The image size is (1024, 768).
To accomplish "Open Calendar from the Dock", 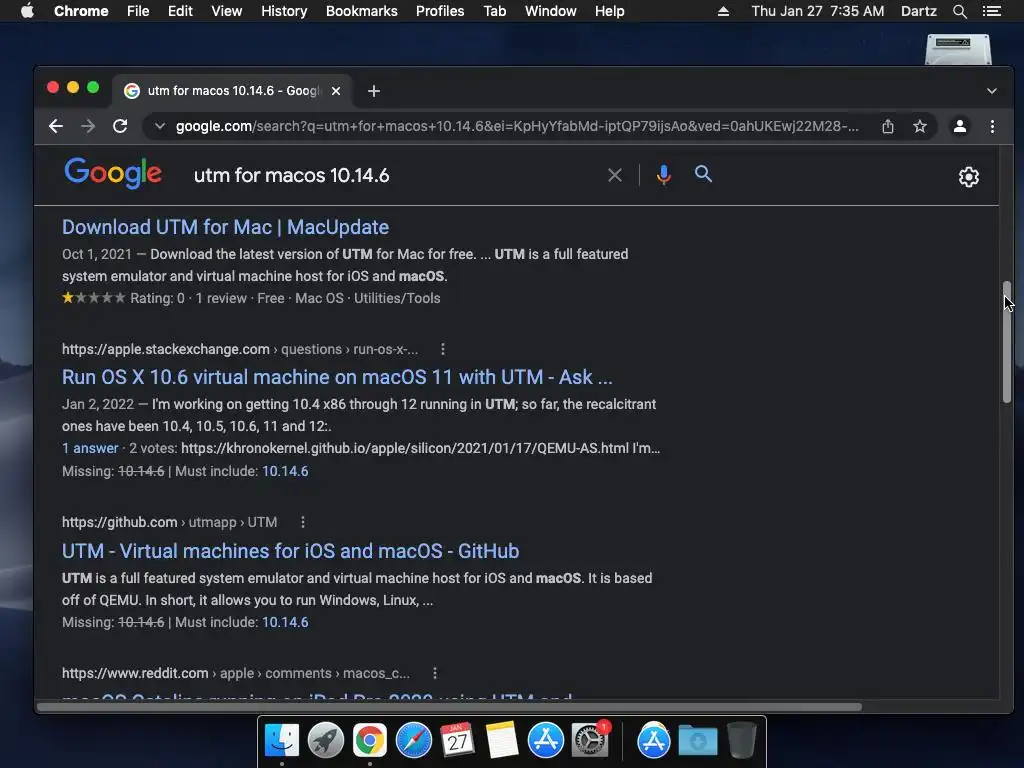I will tap(457, 741).
